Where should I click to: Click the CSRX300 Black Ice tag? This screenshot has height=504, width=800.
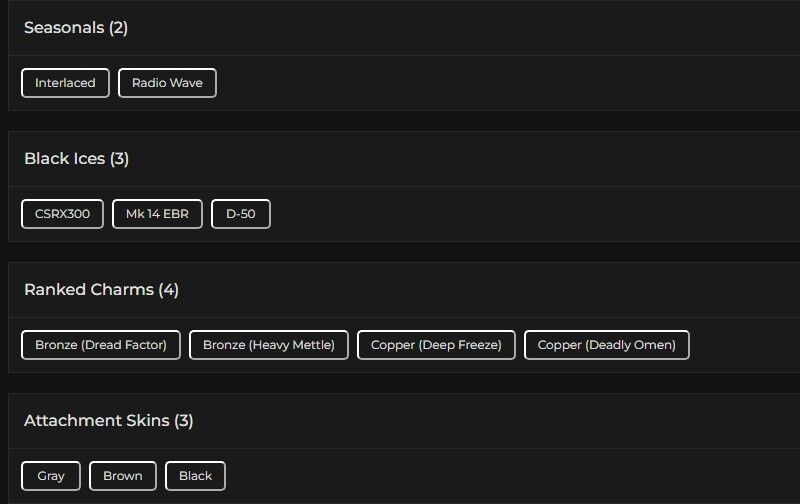[62, 214]
